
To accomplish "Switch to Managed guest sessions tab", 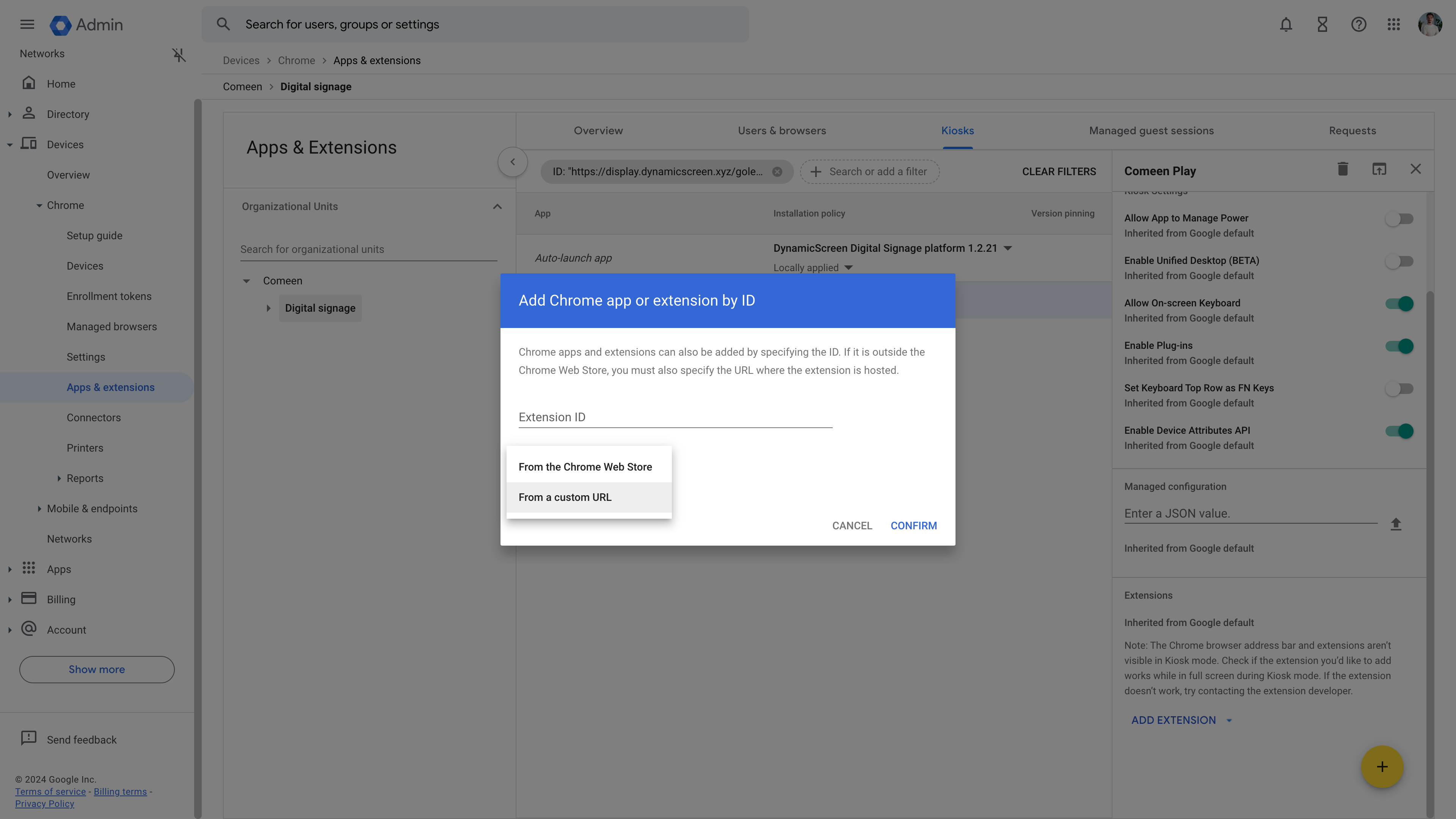I will (x=1152, y=130).
